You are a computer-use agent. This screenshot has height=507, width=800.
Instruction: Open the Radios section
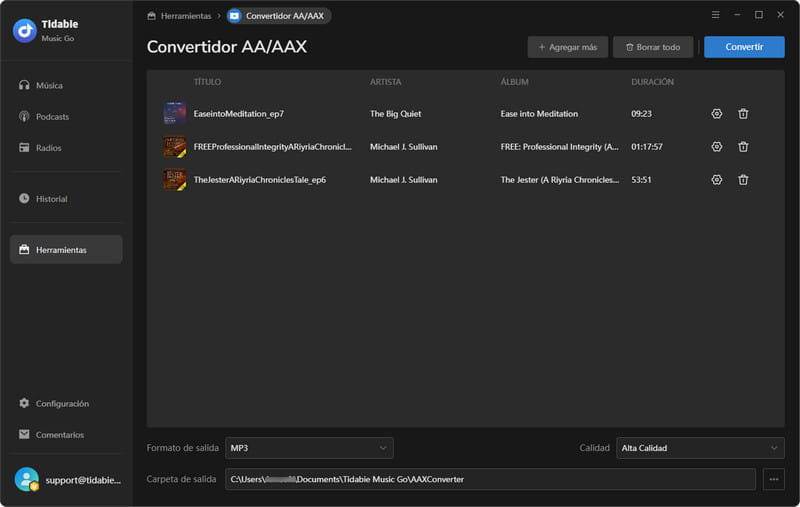coord(66,147)
